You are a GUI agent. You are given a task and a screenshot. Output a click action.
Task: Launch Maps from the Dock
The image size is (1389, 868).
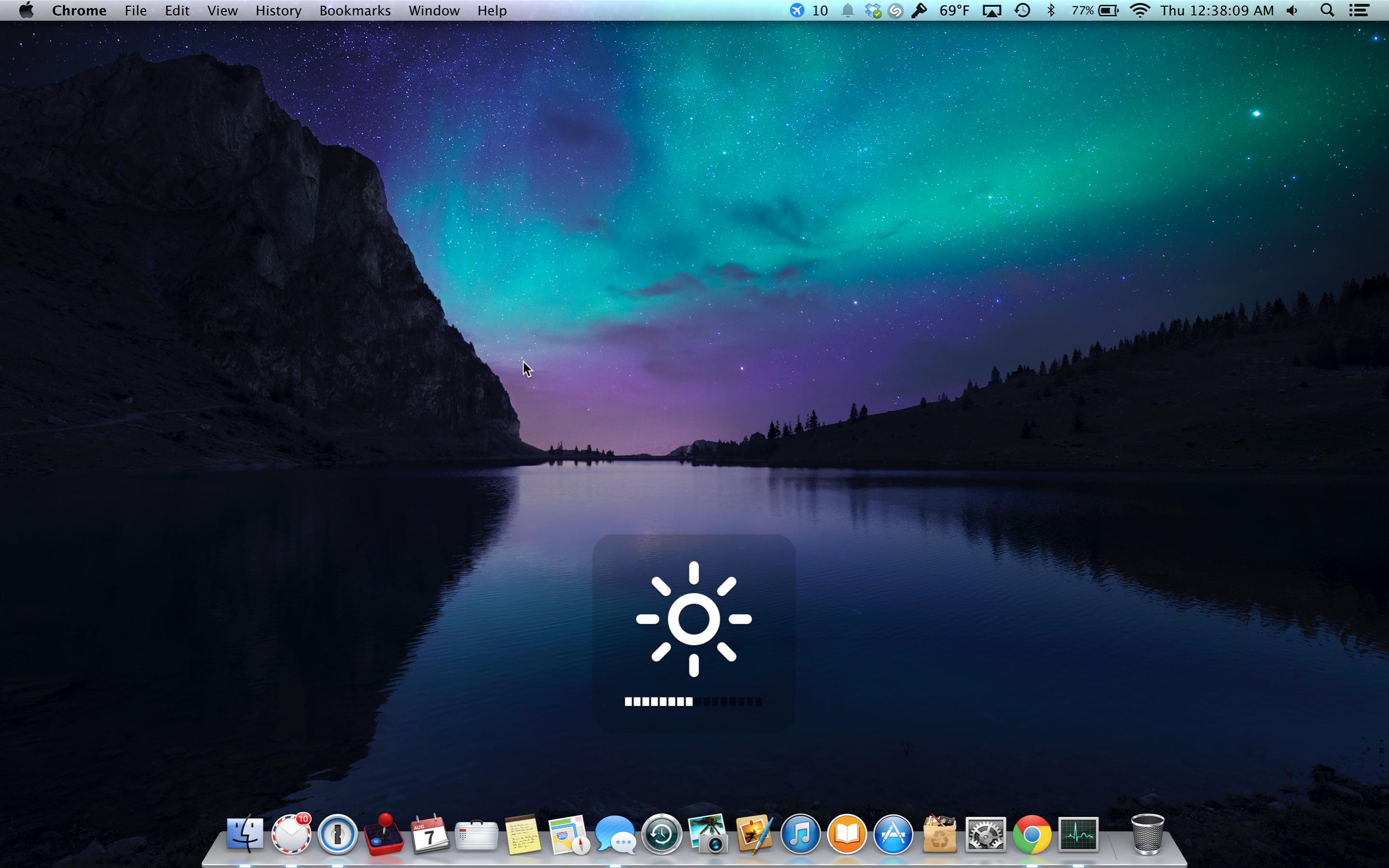[x=569, y=834]
